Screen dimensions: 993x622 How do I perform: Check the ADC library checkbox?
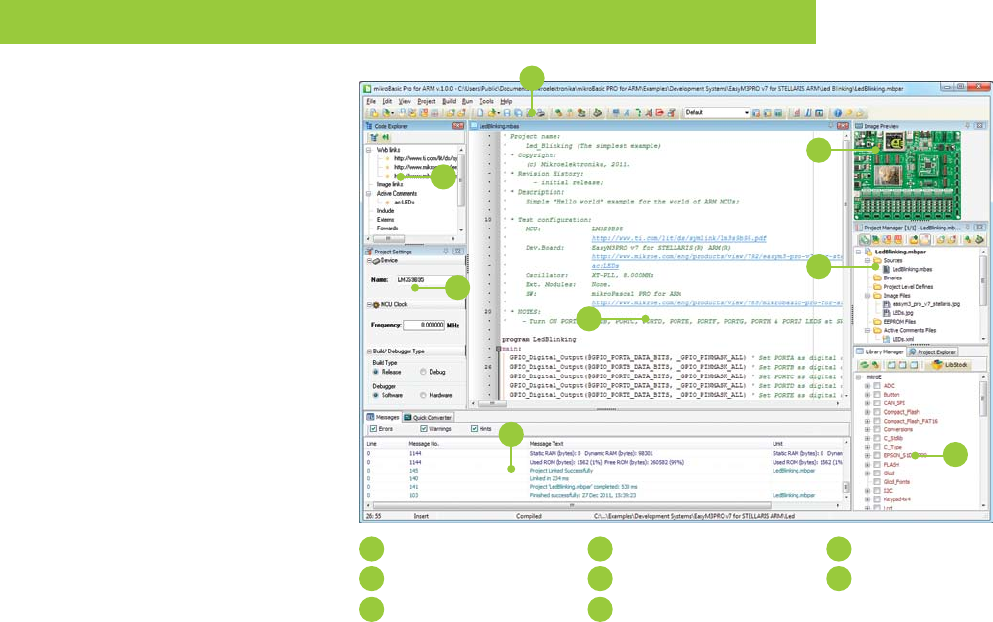[877, 386]
